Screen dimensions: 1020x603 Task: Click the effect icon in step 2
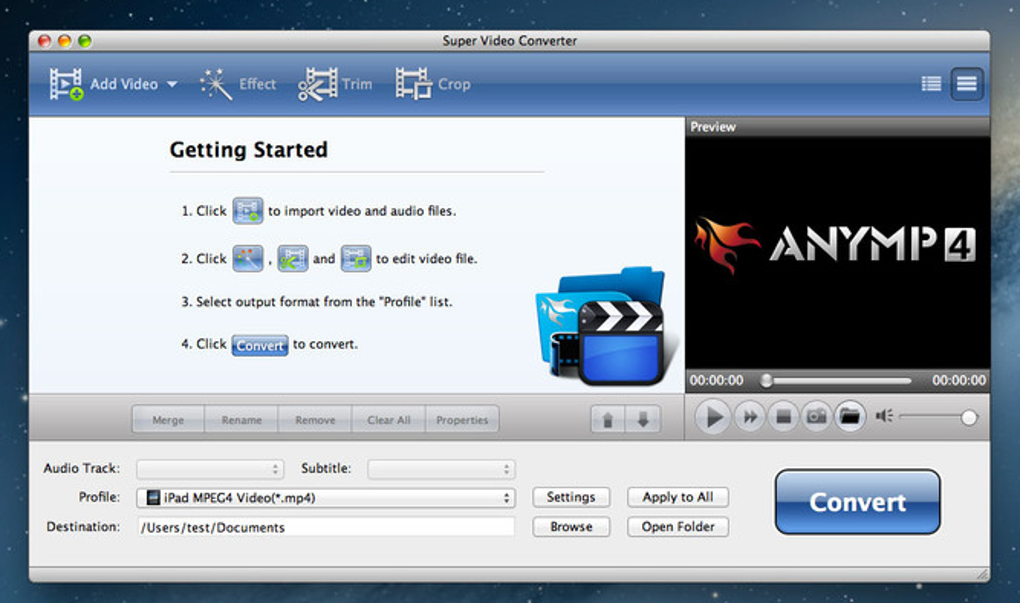(x=248, y=258)
